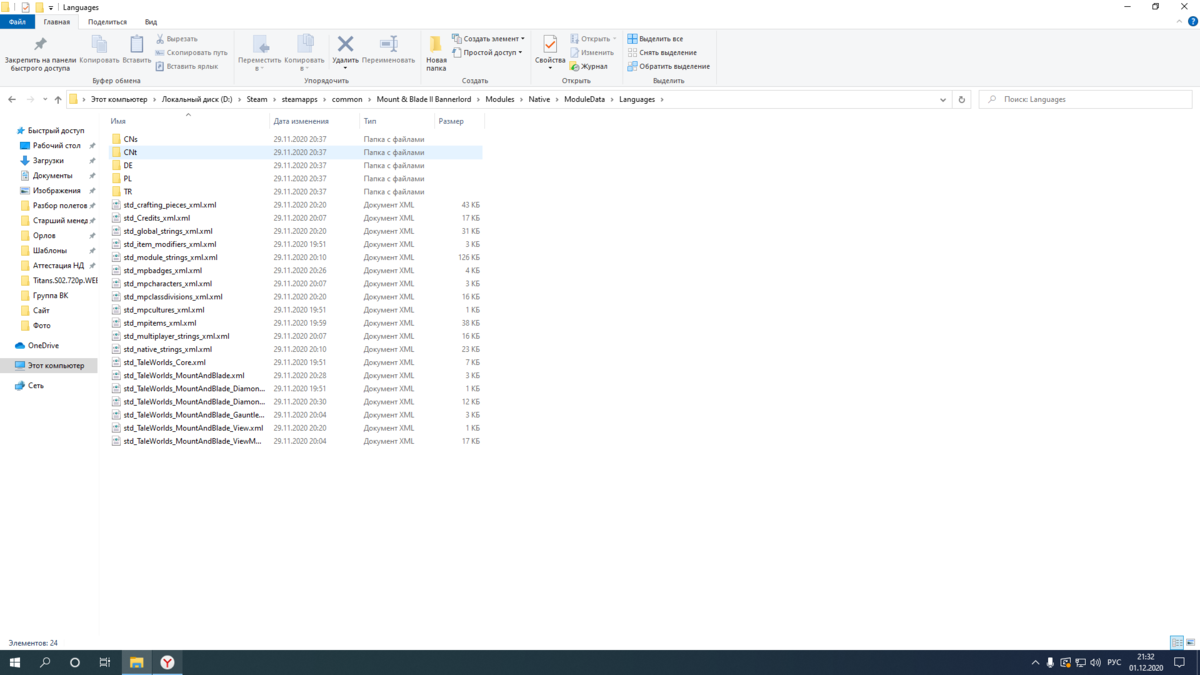
Task: Open the recent locations dropdown arrow
Action: coord(45,99)
